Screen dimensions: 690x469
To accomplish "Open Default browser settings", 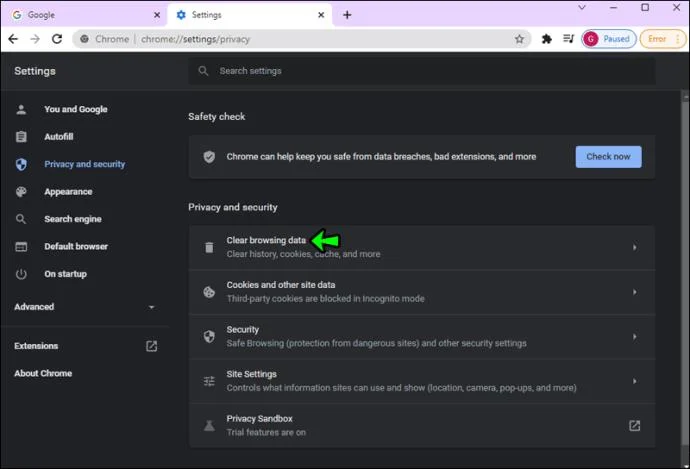I will pyautogui.click(x=76, y=246).
